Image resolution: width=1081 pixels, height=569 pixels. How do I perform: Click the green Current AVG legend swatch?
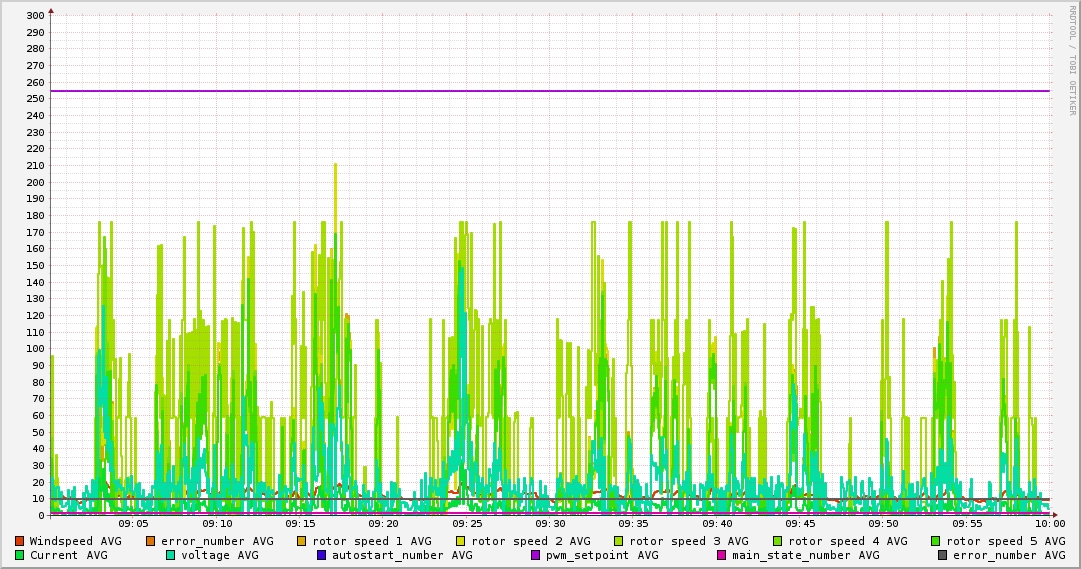19,555
